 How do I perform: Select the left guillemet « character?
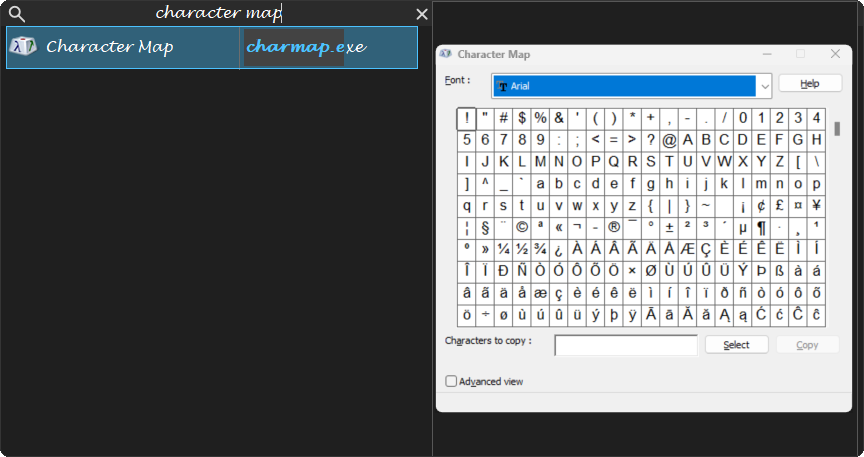pos(559,228)
